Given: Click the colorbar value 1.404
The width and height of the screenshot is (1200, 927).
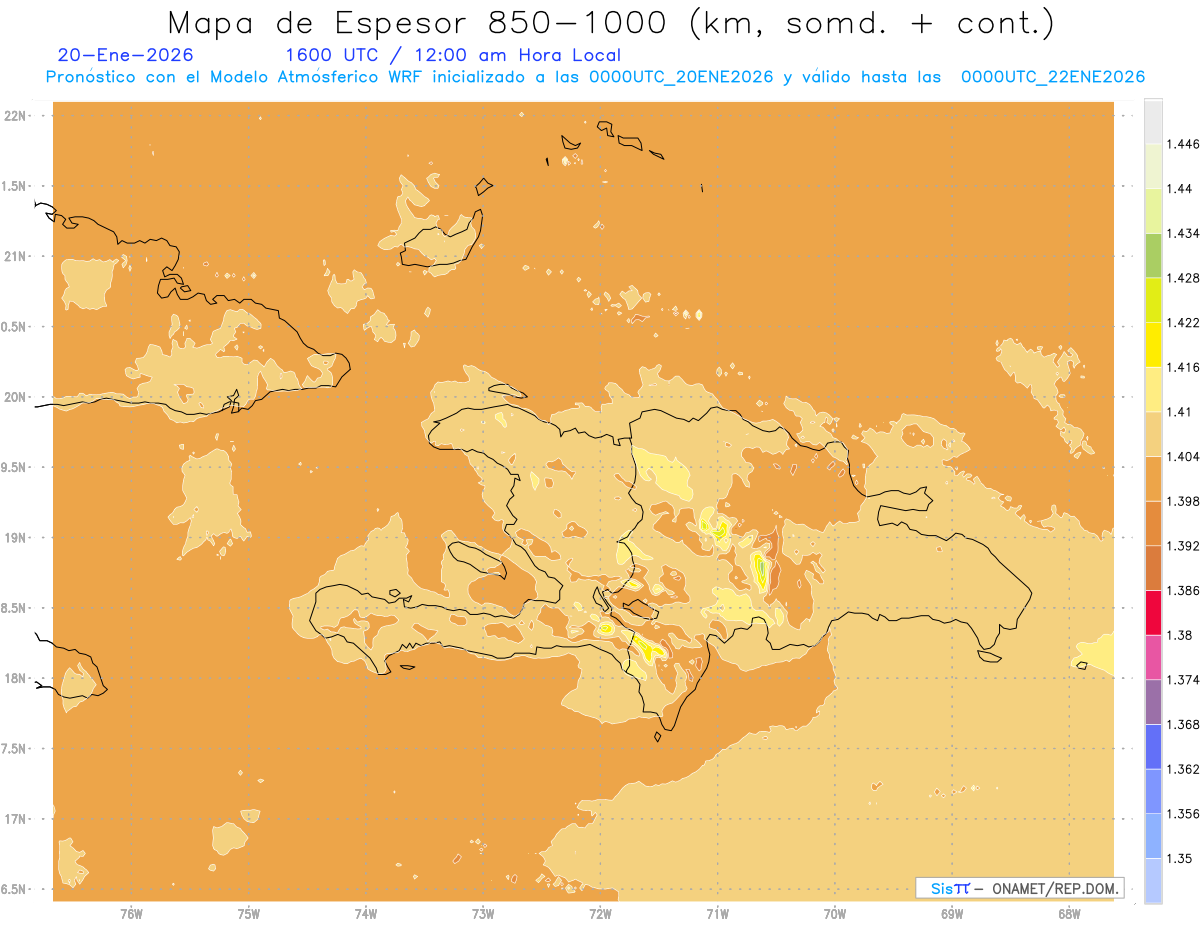Looking at the screenshot, I should coord(1184,457).
